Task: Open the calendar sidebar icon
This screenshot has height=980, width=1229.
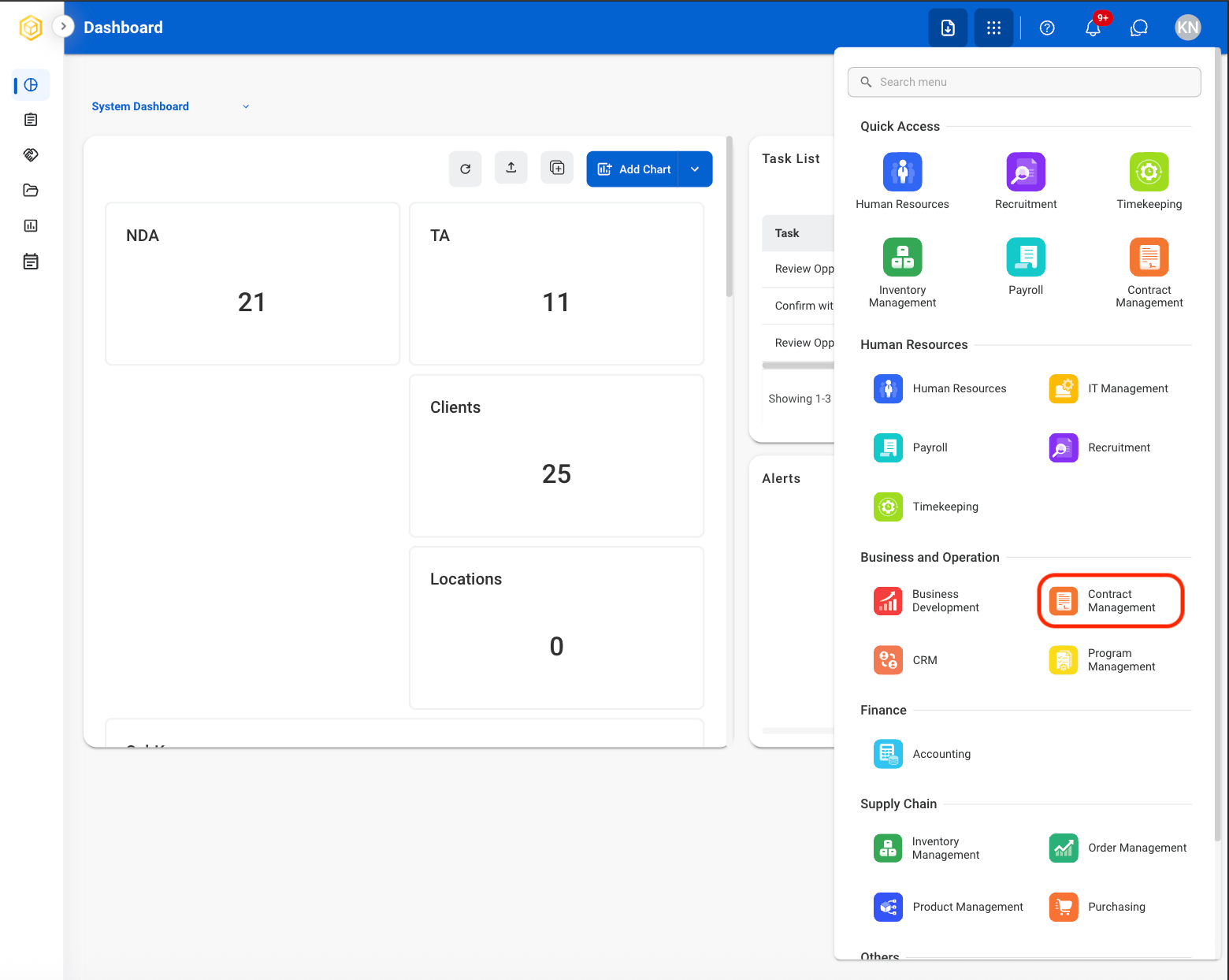Action: (31, 262)
